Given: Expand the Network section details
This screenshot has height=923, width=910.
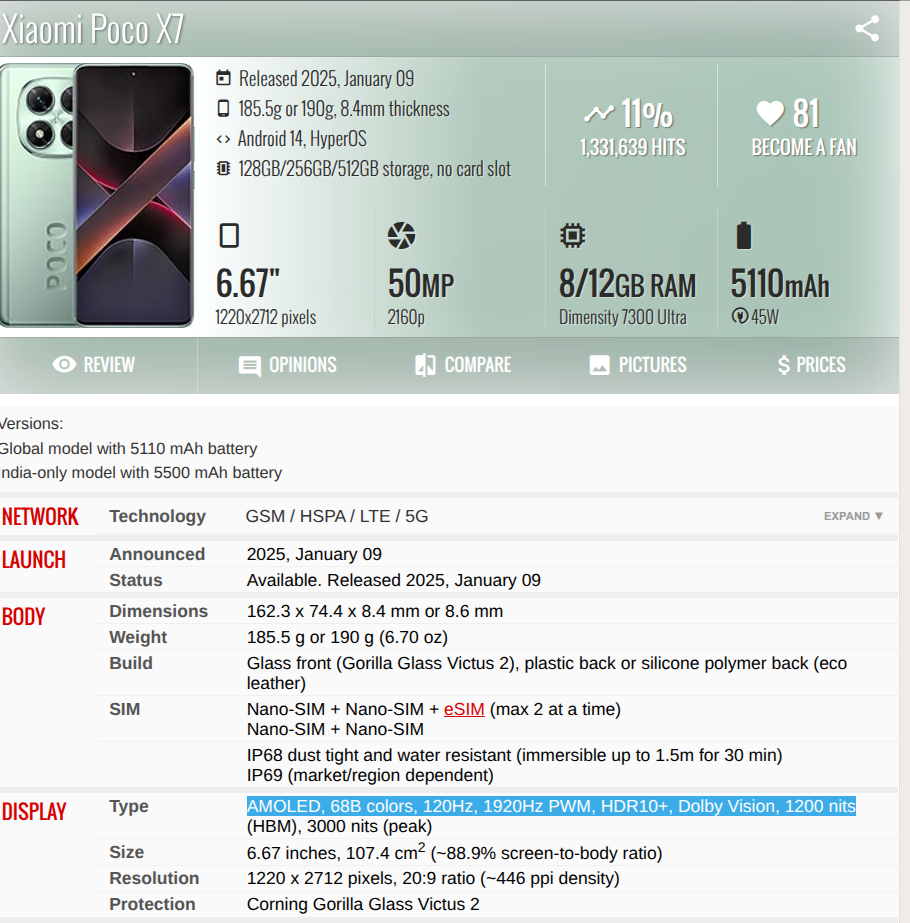Looking at the screenshot, I should click(x=853, y=516).
